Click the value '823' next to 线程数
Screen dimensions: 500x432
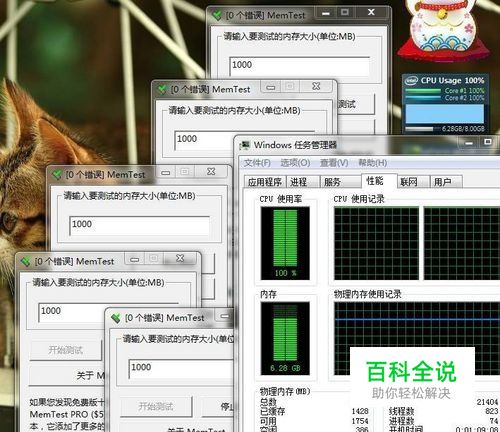tap(492, 411)
